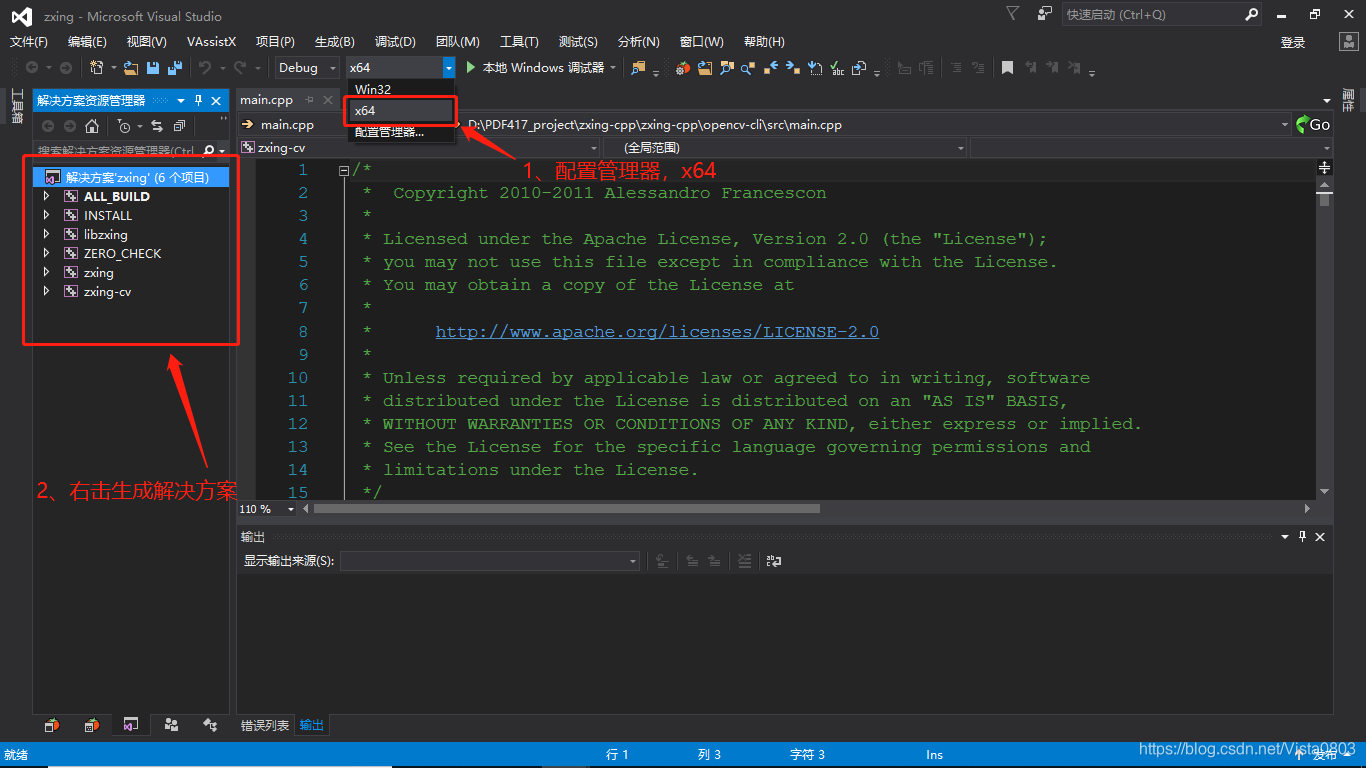
Task: Click the user account avatar icon
Action: 1349,42
